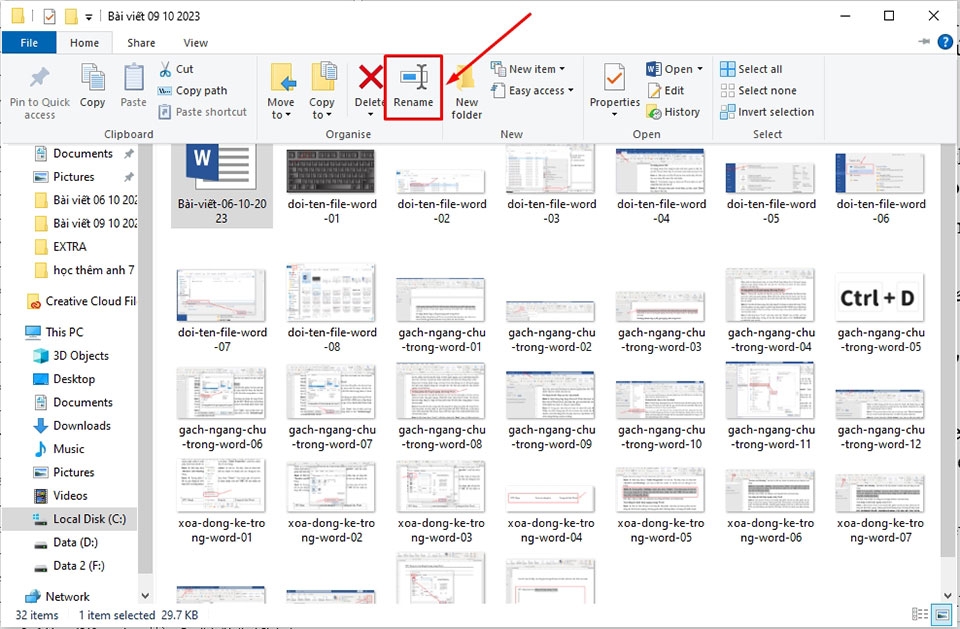This screenshot has height=629, width=960.
Task: Open the File menu tab
Action: pyautogui.click(x=29, y=43)
